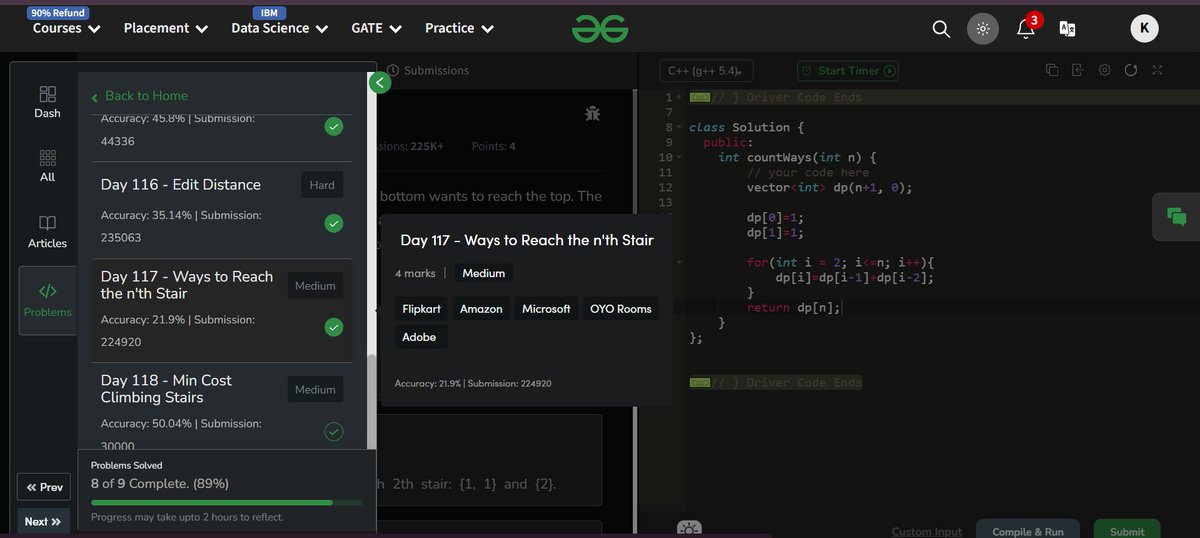Toggle fullscreen editor icon
Viewport: 1200px width, 538px height.
(1157, 70)
